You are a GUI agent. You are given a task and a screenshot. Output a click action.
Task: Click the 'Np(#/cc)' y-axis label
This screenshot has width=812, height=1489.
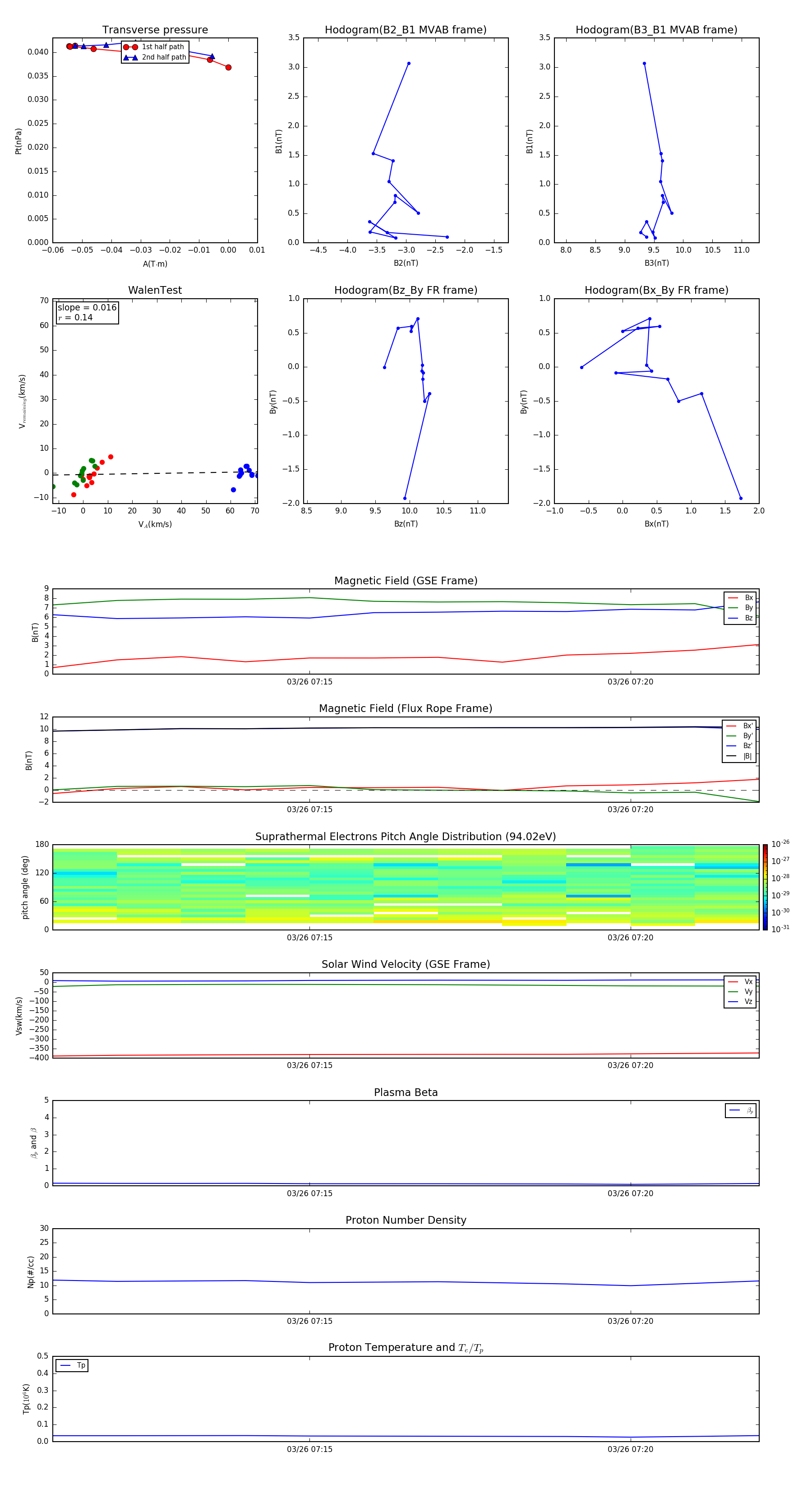pyautogui.click(x=31, y=1272)
